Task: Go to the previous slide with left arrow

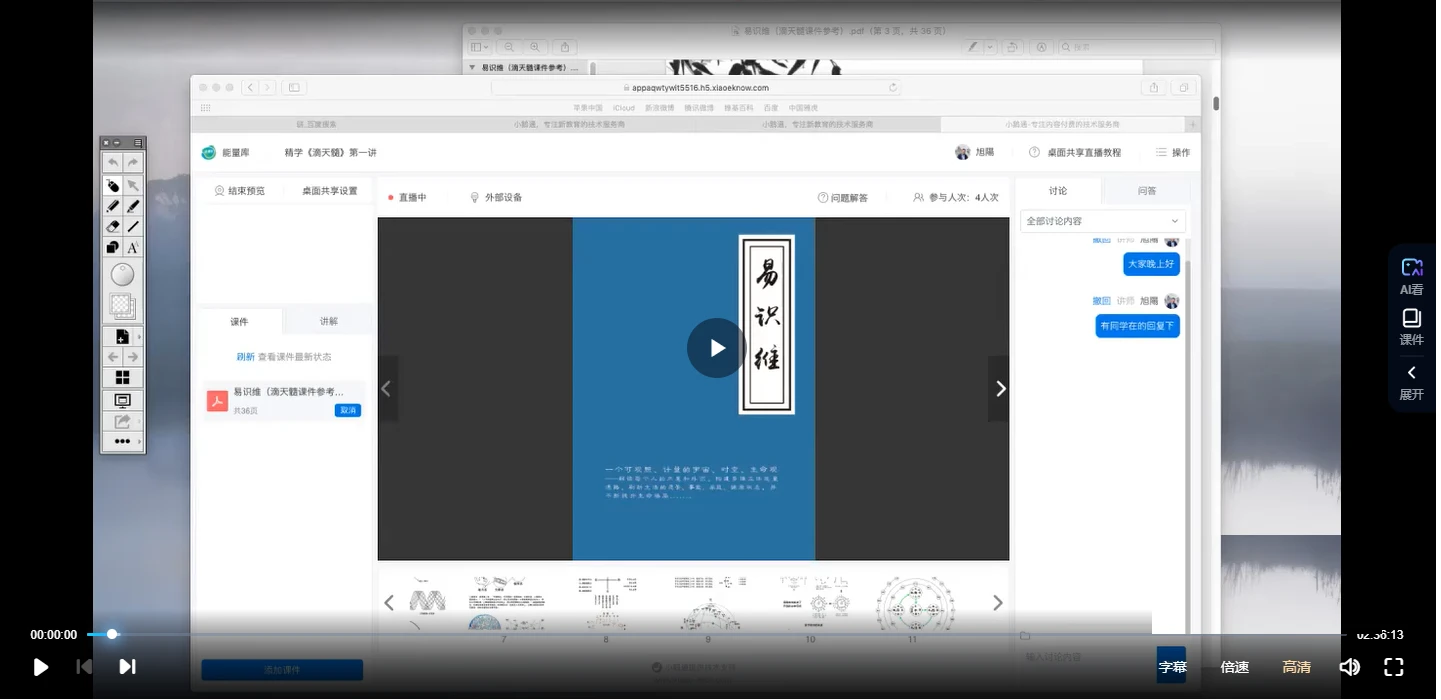Action: 387,389
